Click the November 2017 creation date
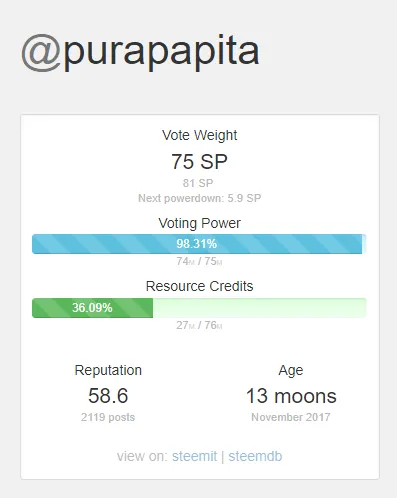This screenshot has width=397, height=498. pos(291,417)
